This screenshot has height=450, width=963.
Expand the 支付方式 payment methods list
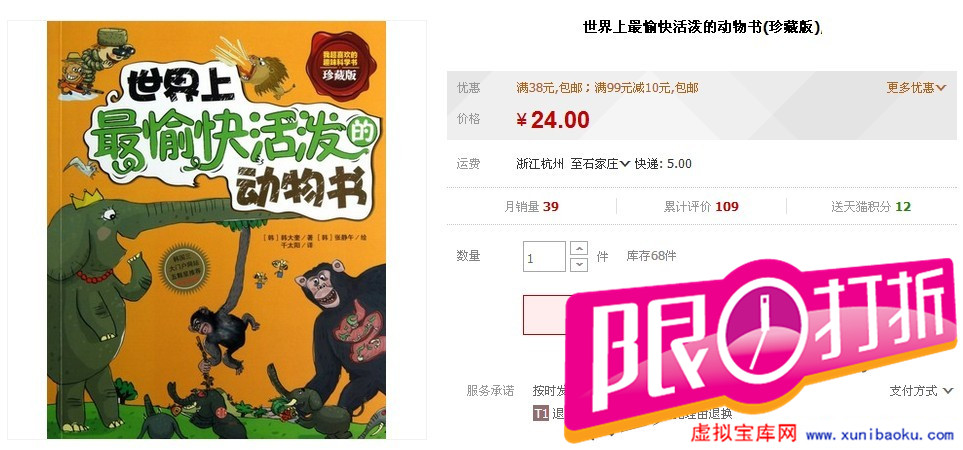921,390
